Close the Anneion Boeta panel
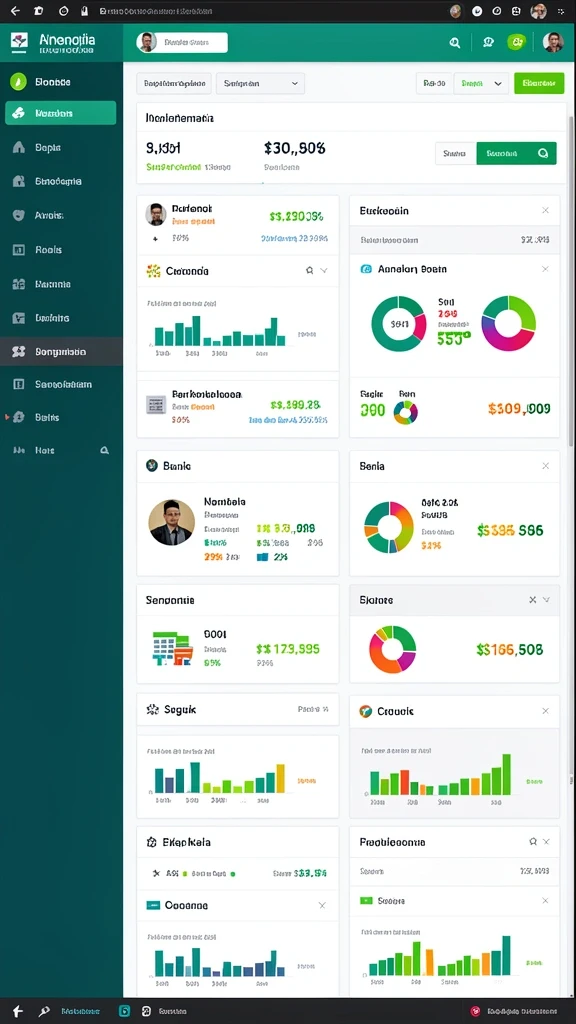 click(x=545, y=268)
